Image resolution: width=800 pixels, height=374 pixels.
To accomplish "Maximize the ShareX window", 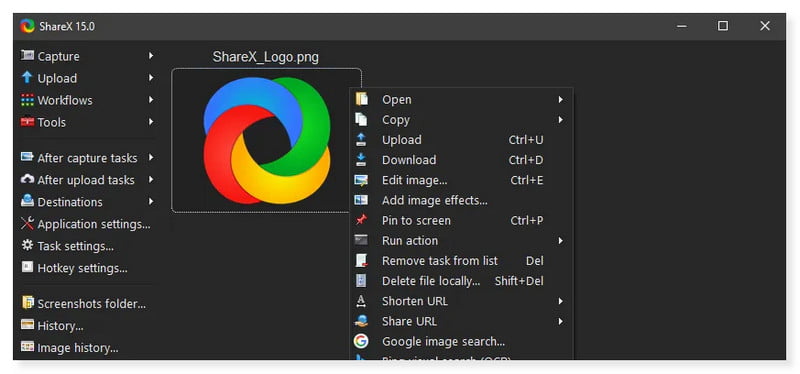I will 722,26.
